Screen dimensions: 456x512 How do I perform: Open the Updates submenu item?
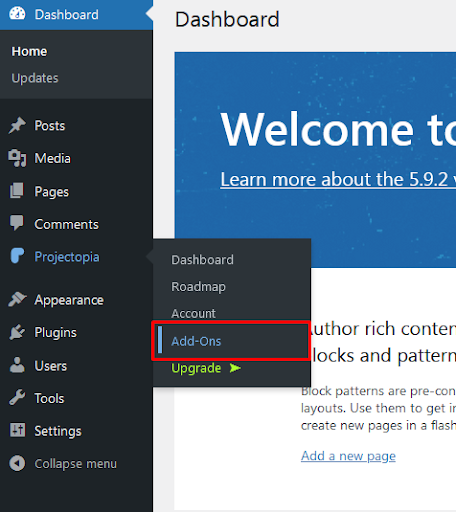35,78
